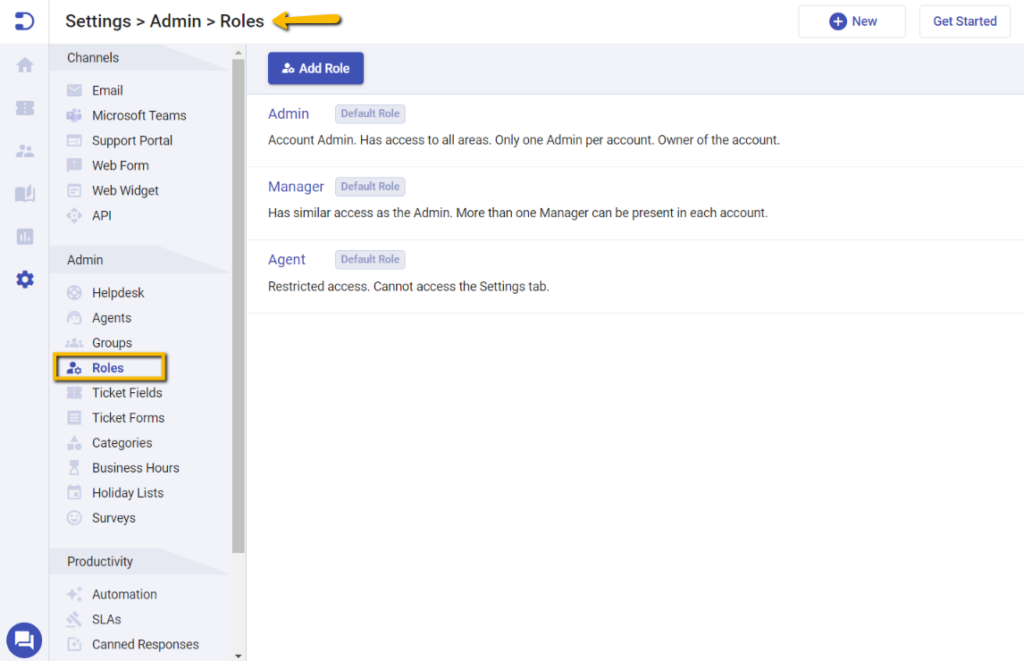The width and height of the screenshot is (1024, 661).
Task: Open SLAs under Productivity
Action: (106, 619)
